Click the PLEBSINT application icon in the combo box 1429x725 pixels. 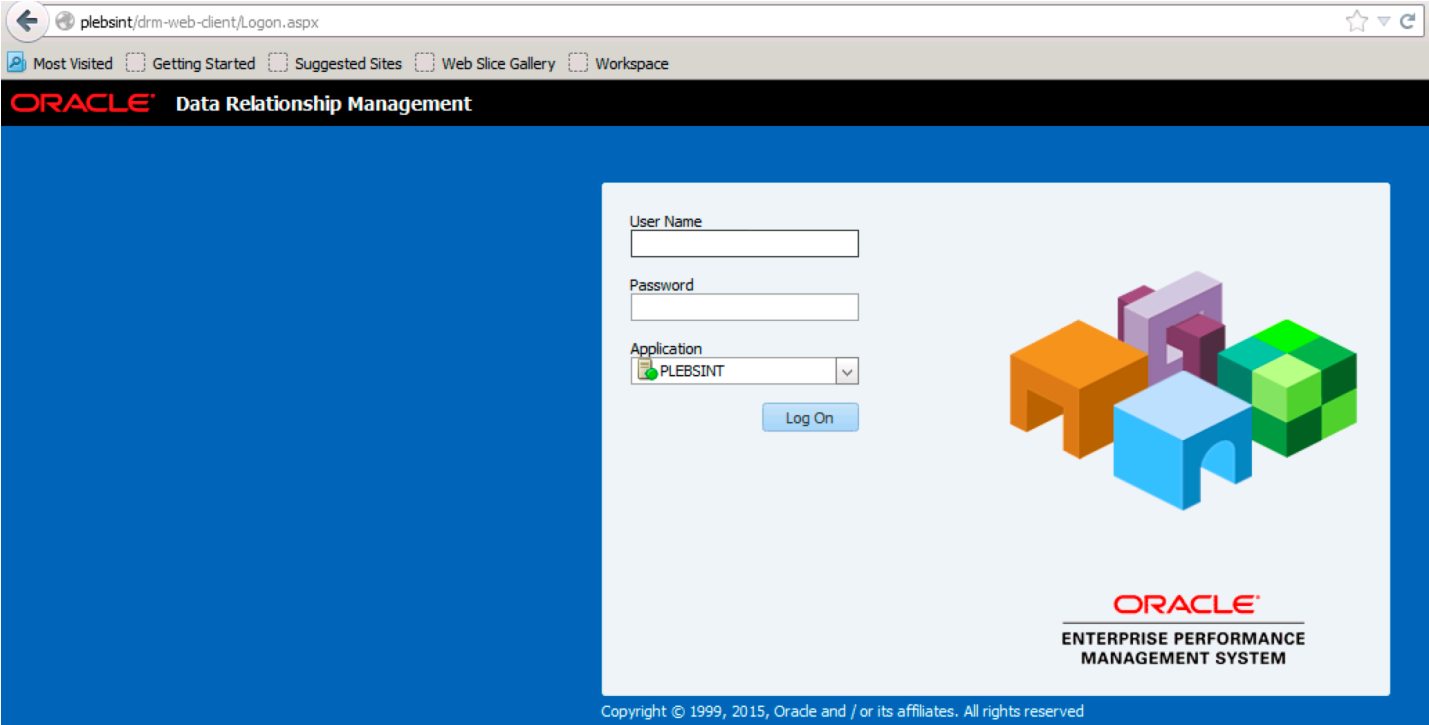point(646,370)
